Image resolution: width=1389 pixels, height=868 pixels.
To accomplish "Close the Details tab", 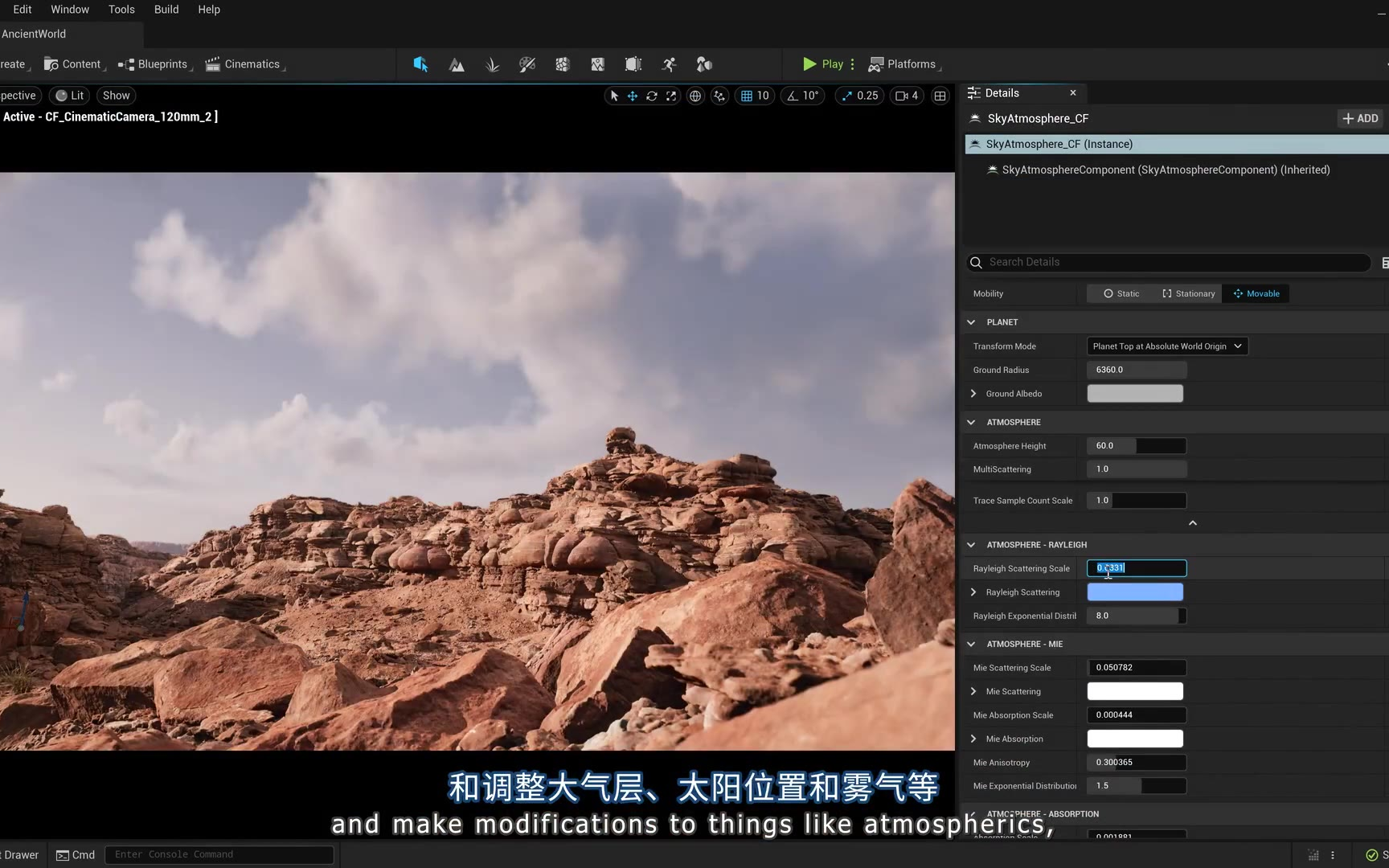I will point(1073,93).
